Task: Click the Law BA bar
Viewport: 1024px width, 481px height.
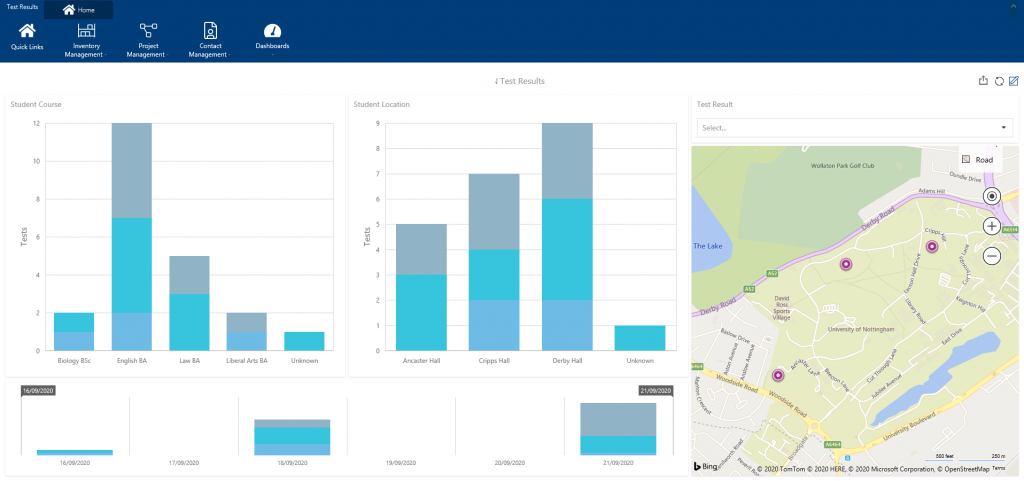Action: click(189, 303)
